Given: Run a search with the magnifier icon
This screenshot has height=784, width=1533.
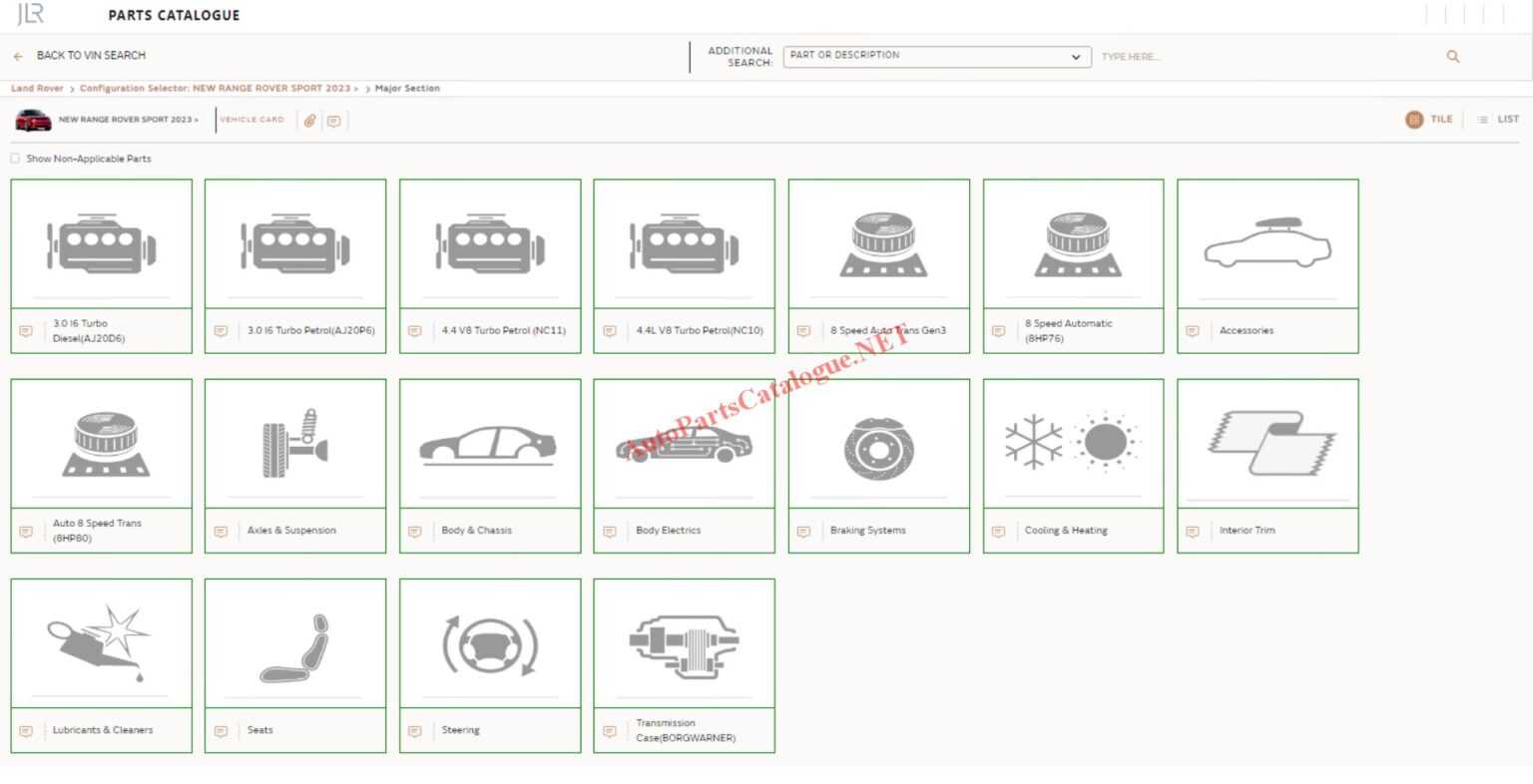Looking at the screenshot, I should click(1452, 57).
